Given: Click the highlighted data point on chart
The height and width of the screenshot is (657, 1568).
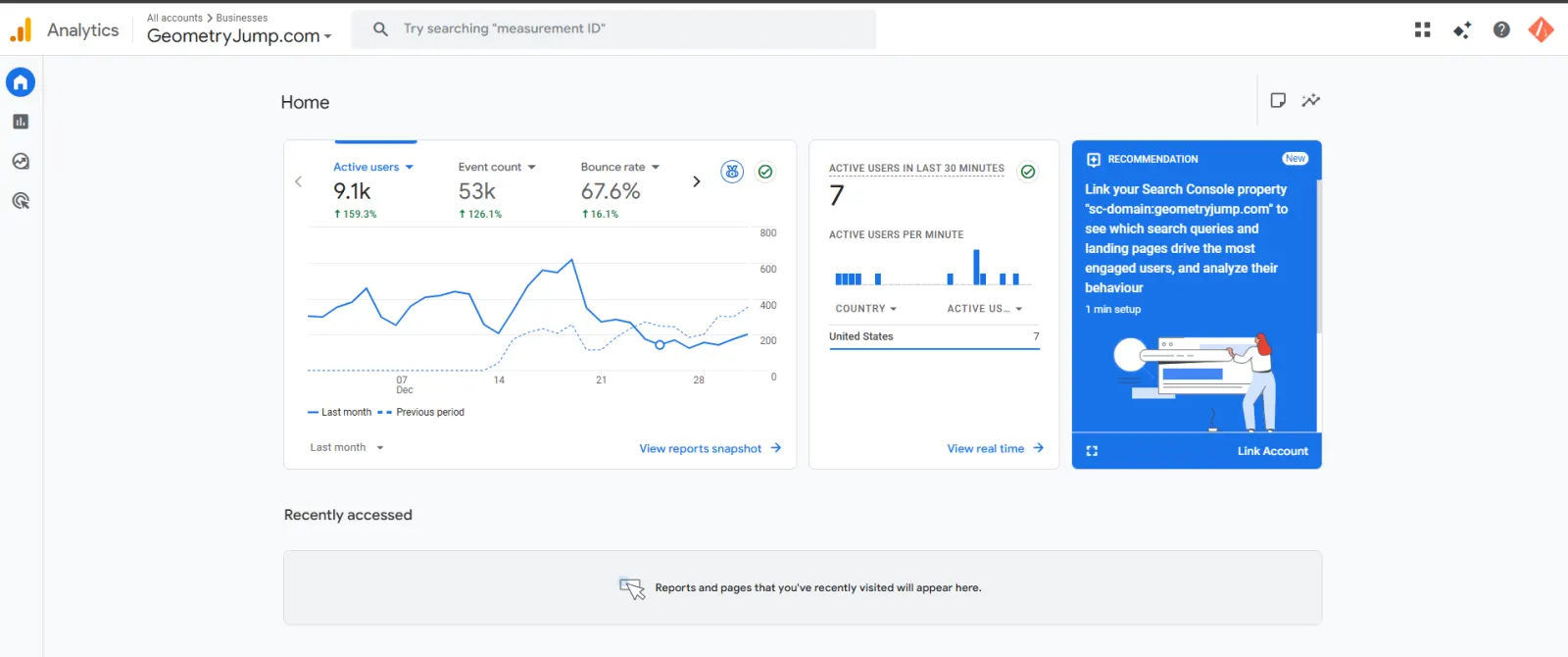Looking at the screenshot, I should tap(660, 344).
